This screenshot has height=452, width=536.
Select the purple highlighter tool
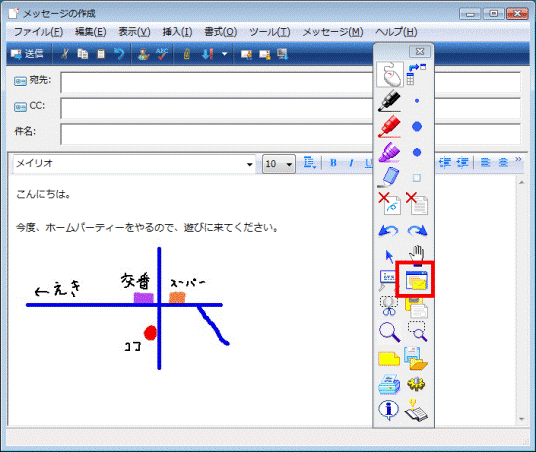tap(389, 152)
